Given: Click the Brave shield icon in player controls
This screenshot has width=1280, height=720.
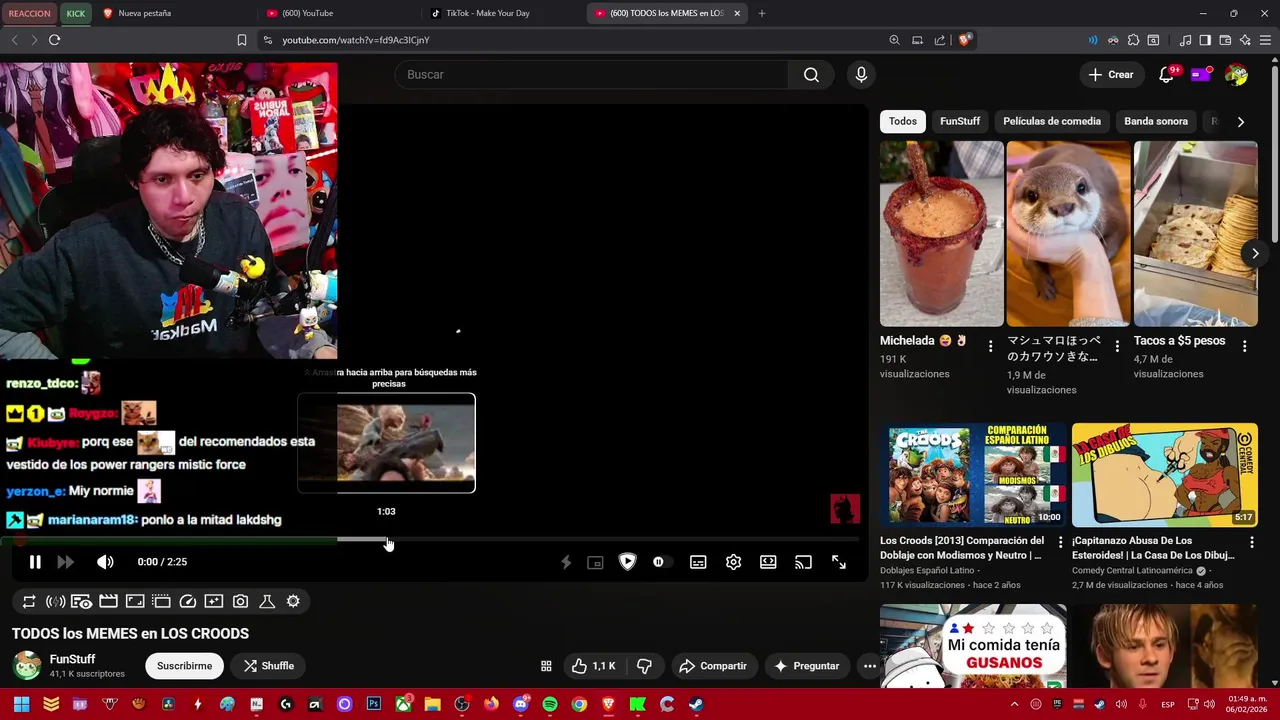Looking at the screenshot, I should point(627,562).
